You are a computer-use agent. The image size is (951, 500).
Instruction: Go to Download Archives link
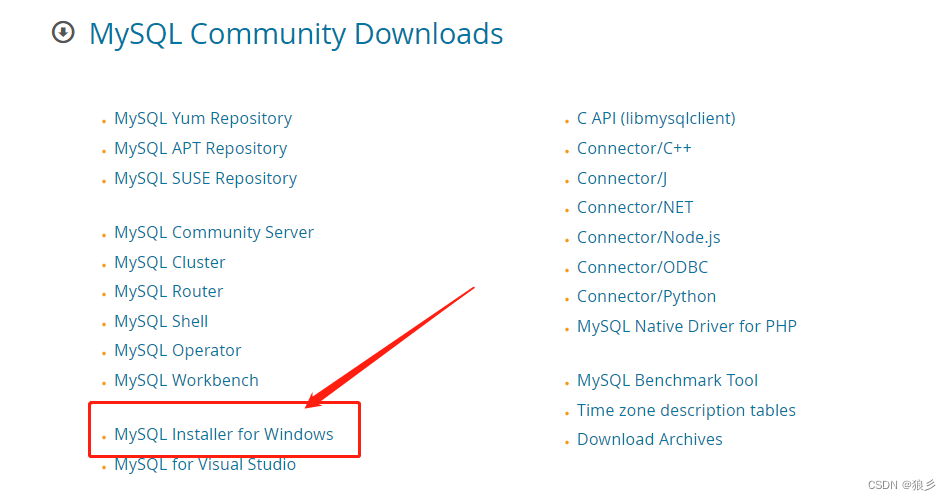(x=650, y=439)
